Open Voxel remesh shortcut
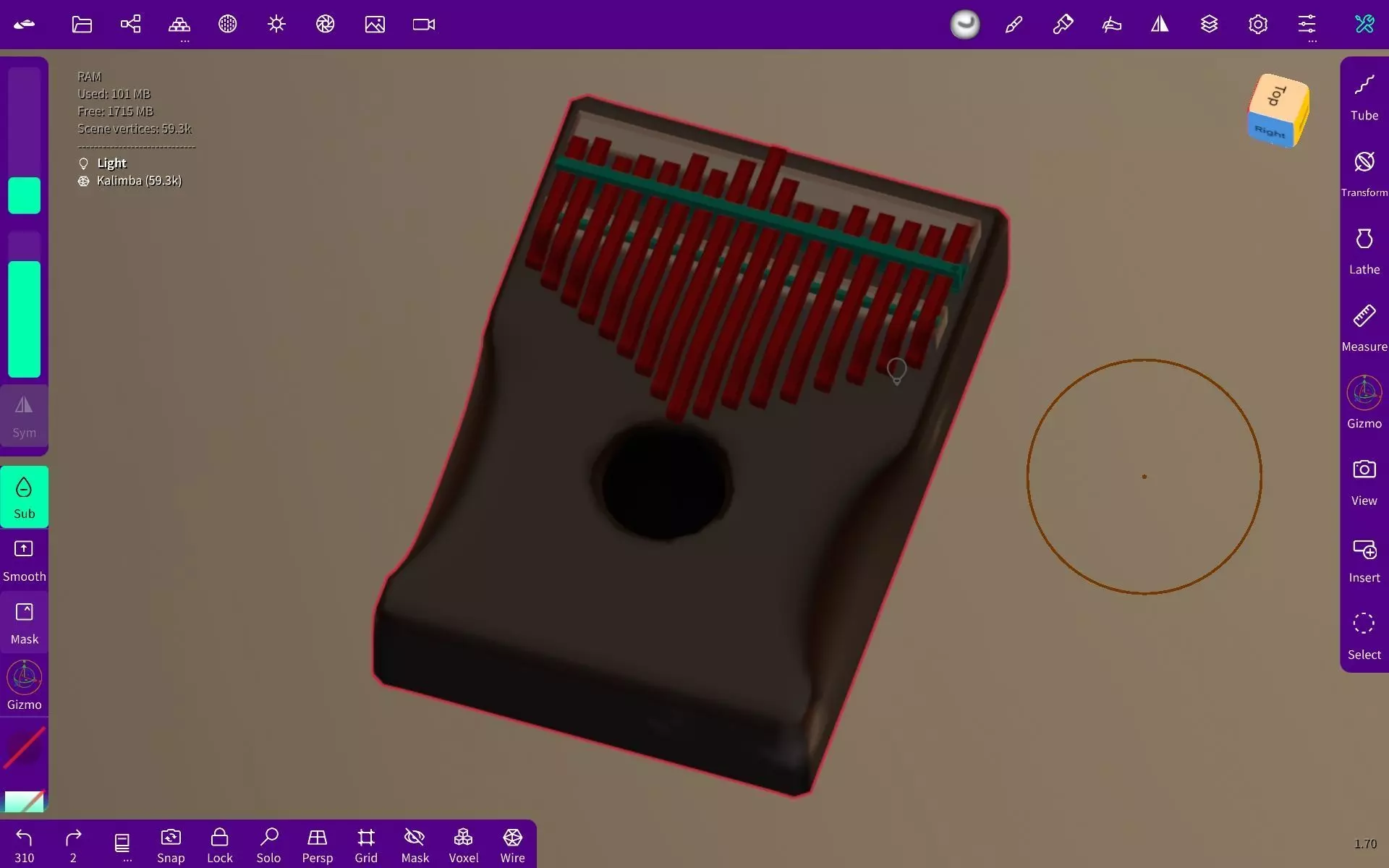1389x868 pixels. 463,844
